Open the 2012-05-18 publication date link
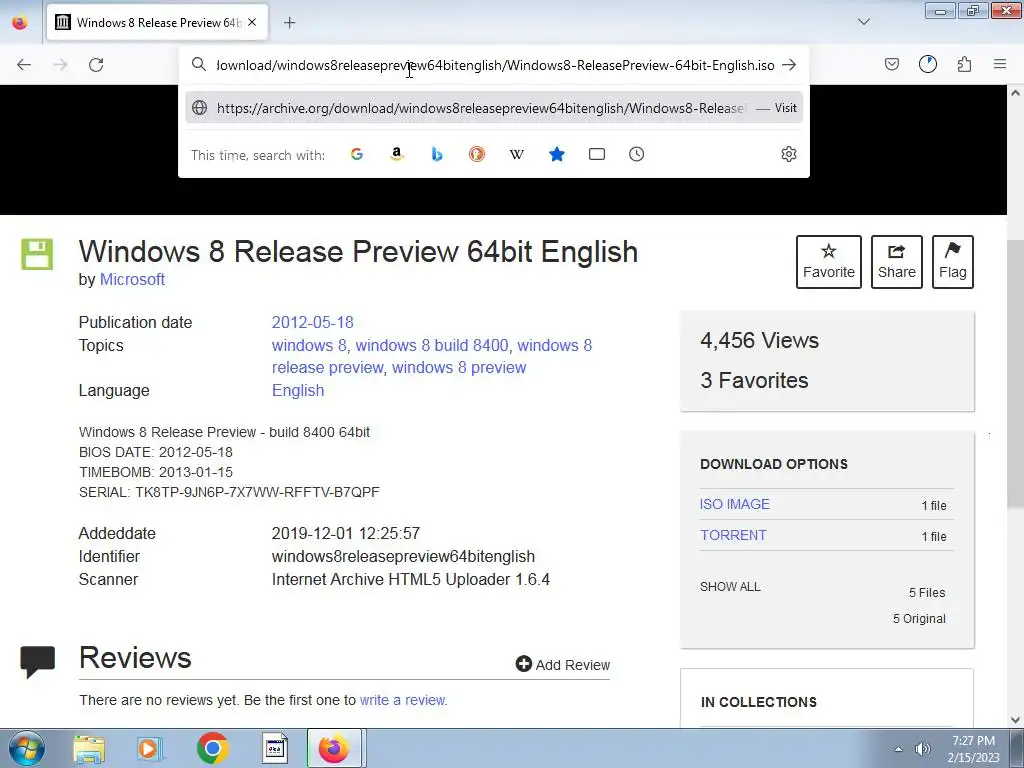 [x=312, y=323]
